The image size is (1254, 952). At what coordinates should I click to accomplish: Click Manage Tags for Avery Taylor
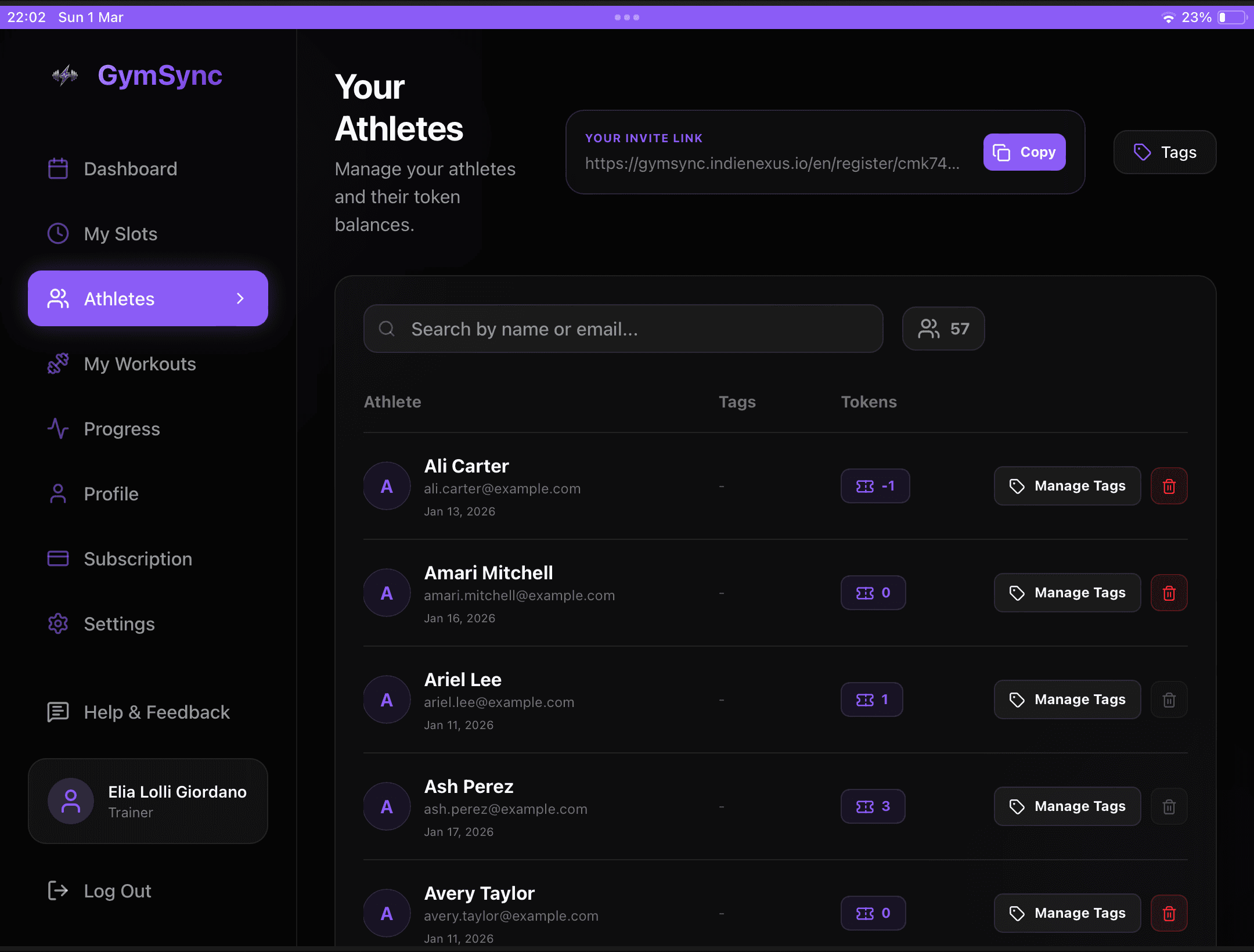(x=1067, y=913)
